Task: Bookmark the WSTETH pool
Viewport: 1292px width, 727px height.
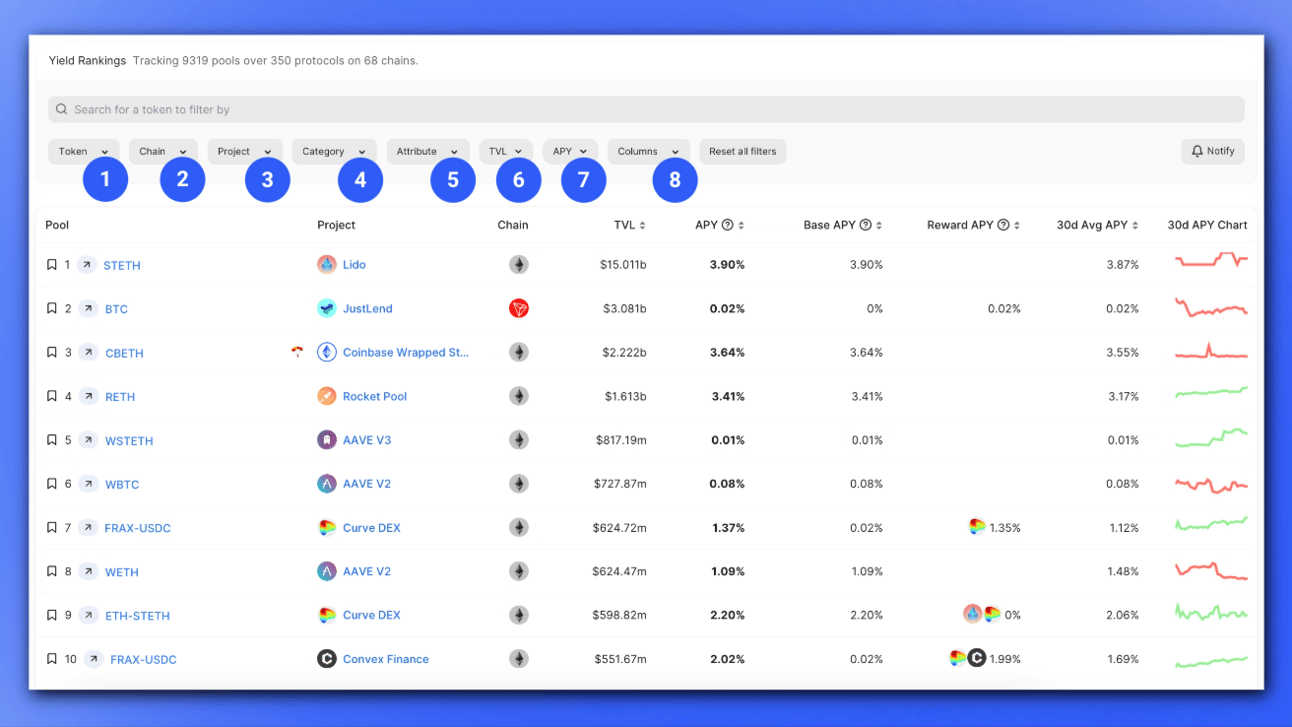Action: point(52,440)
